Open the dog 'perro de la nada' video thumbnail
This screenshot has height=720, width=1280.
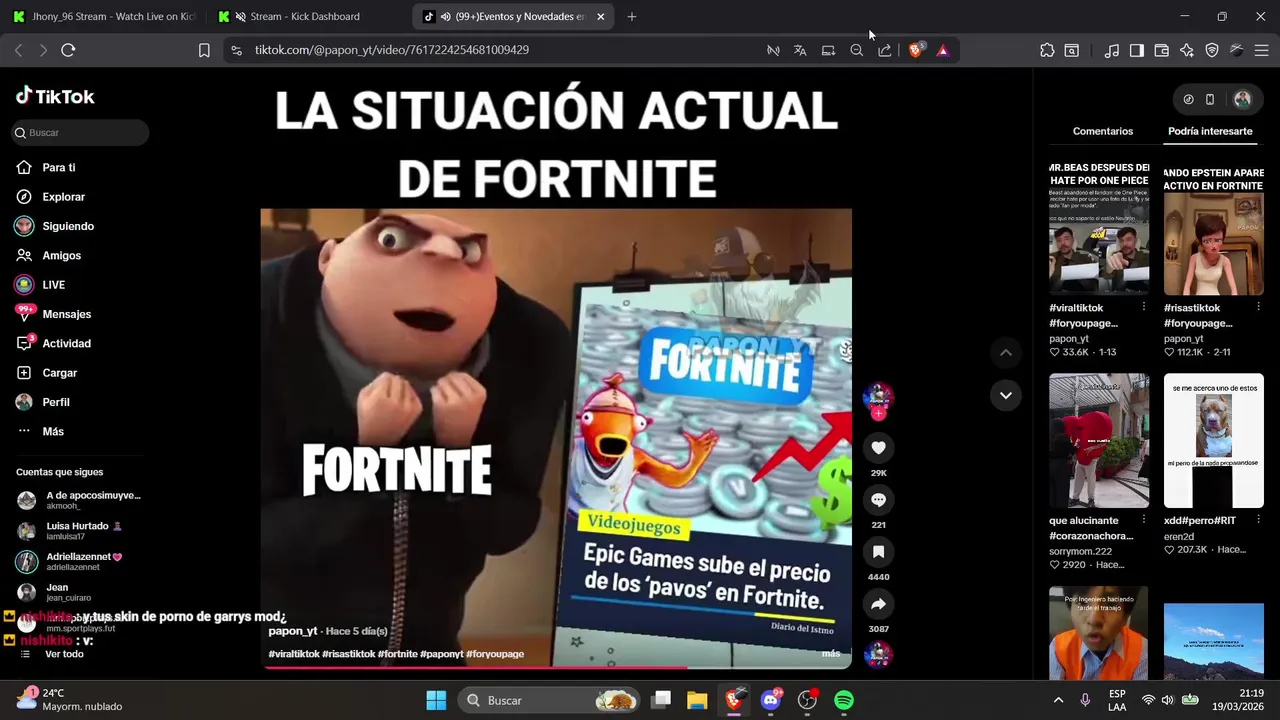pos(1214,440)
